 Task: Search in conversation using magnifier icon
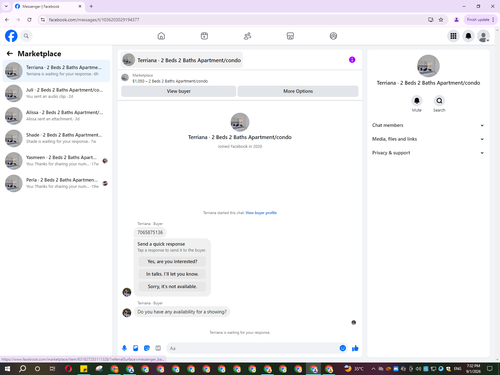pos(439,100)
